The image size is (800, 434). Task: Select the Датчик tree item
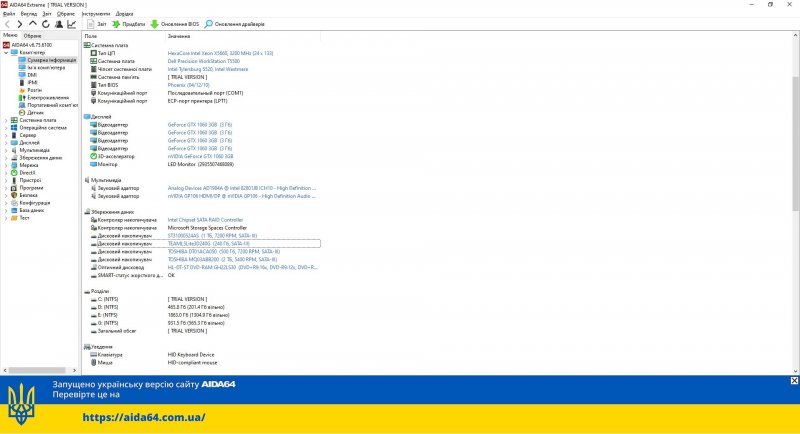point(36,112)
